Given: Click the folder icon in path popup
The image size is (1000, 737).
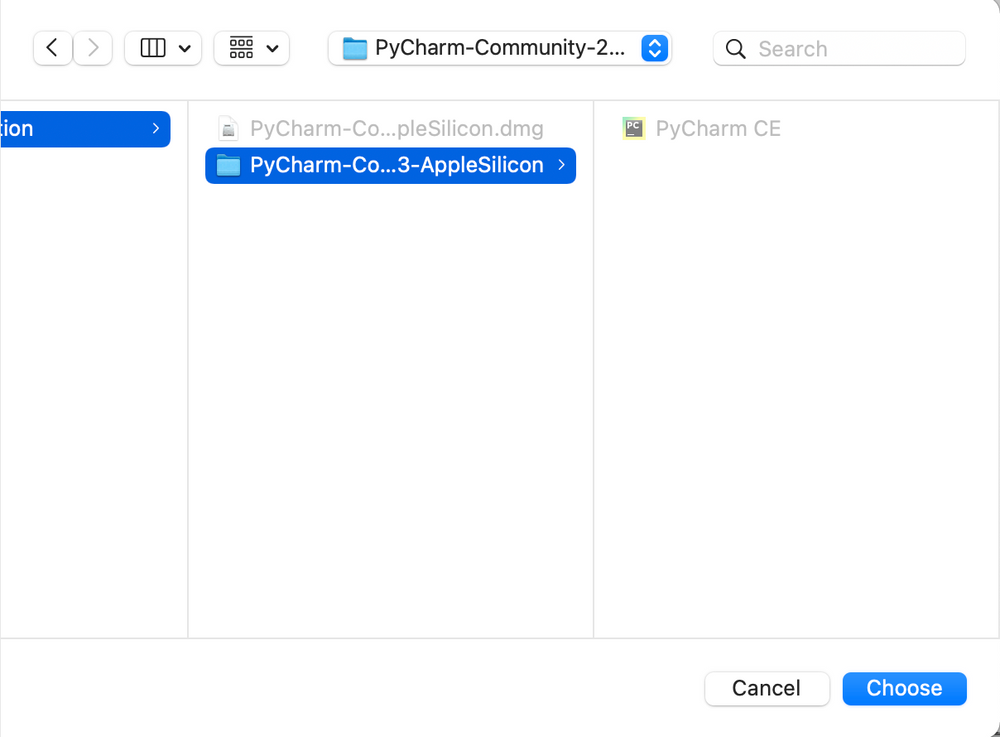Looking at the screenshot, I should (x=354, y=49).
